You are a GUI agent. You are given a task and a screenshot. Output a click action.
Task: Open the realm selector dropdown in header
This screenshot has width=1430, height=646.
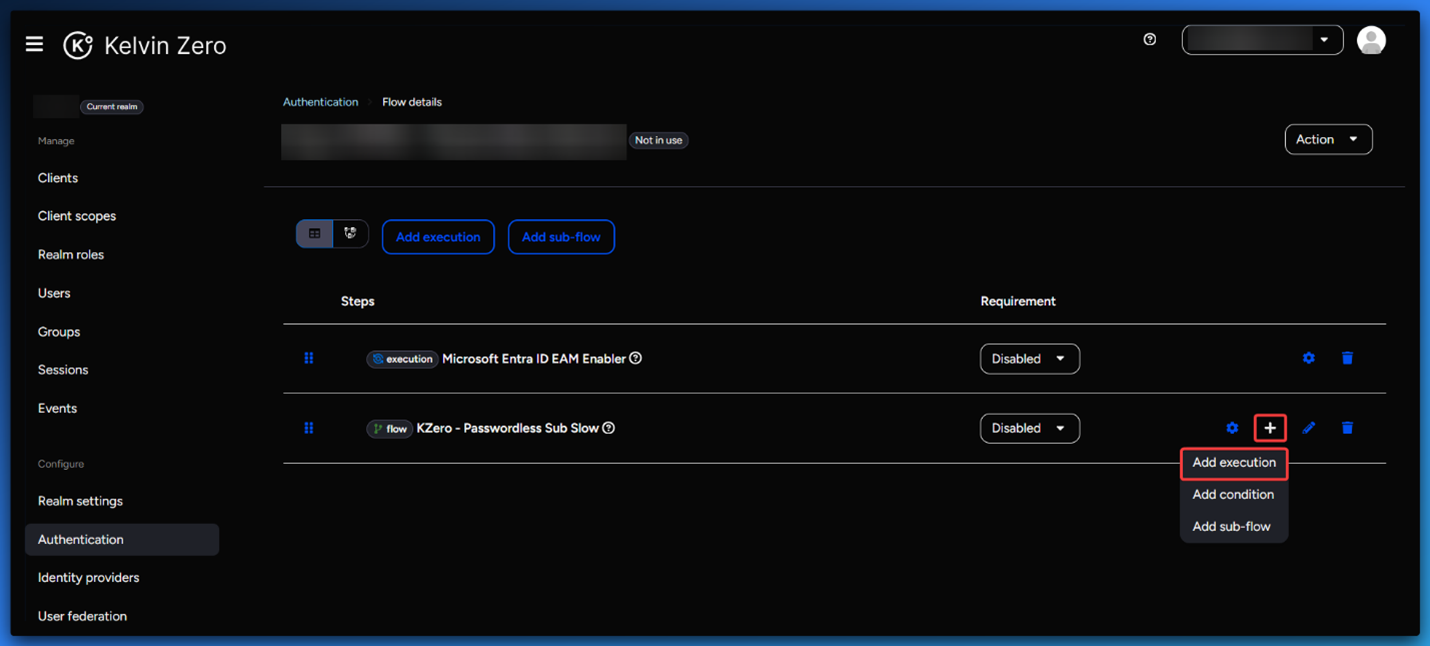1262,40
